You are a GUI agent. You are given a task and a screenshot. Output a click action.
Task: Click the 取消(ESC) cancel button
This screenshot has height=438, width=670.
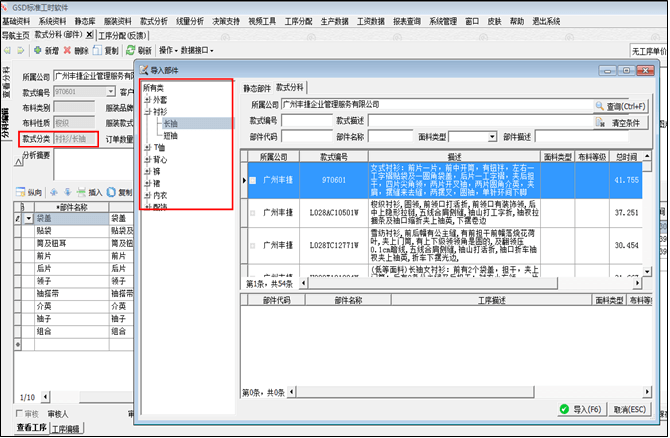coord(629,409)
